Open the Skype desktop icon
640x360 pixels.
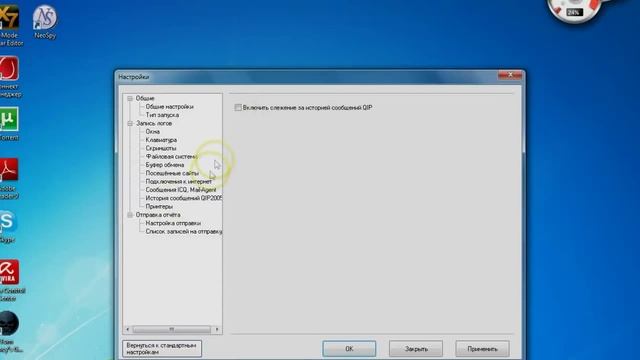pos(8,227)
